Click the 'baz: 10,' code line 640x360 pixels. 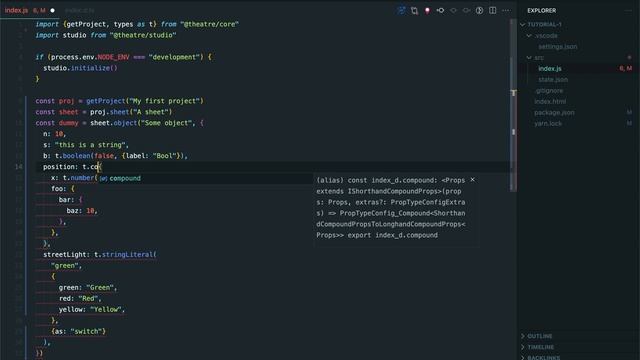(x=82, y=211)
